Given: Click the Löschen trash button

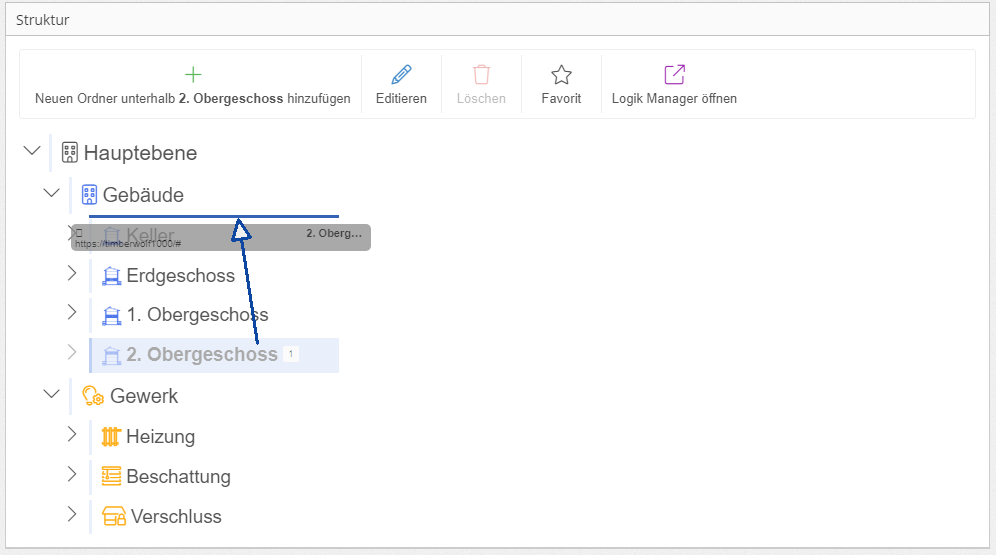Looking at the screenshot, I should point(481,84).
